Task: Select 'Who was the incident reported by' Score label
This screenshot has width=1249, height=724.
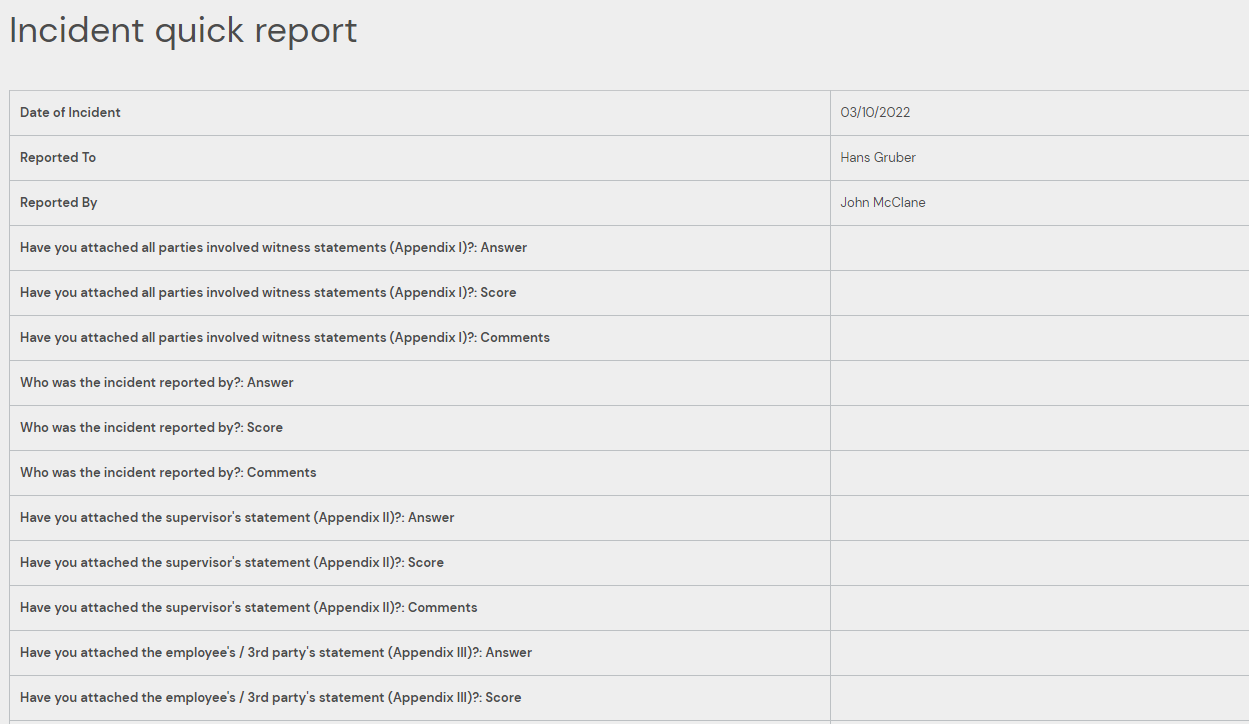Action: click(x=151, y=428)
